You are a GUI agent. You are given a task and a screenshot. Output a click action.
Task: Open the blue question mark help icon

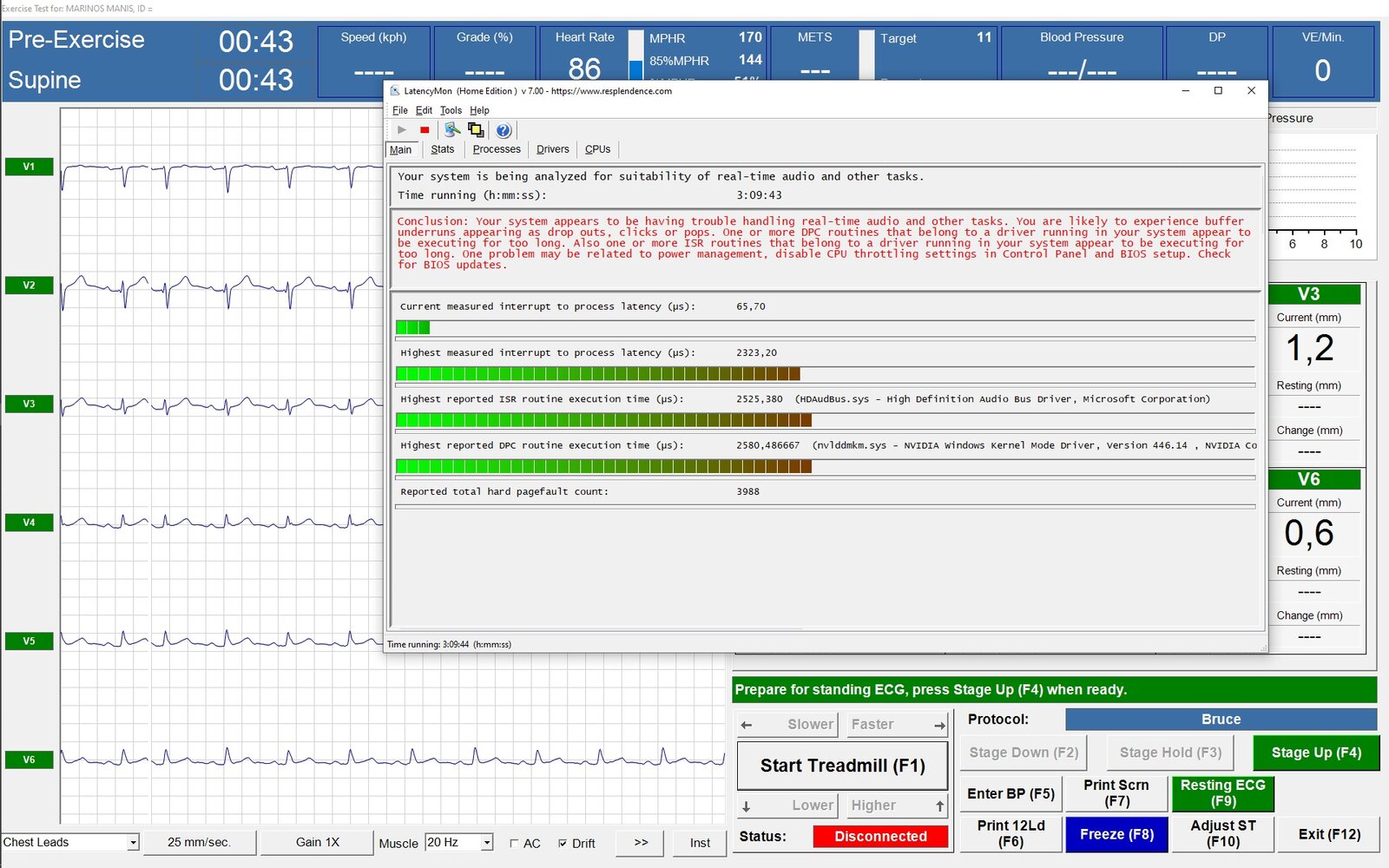[x=504, y=130]
